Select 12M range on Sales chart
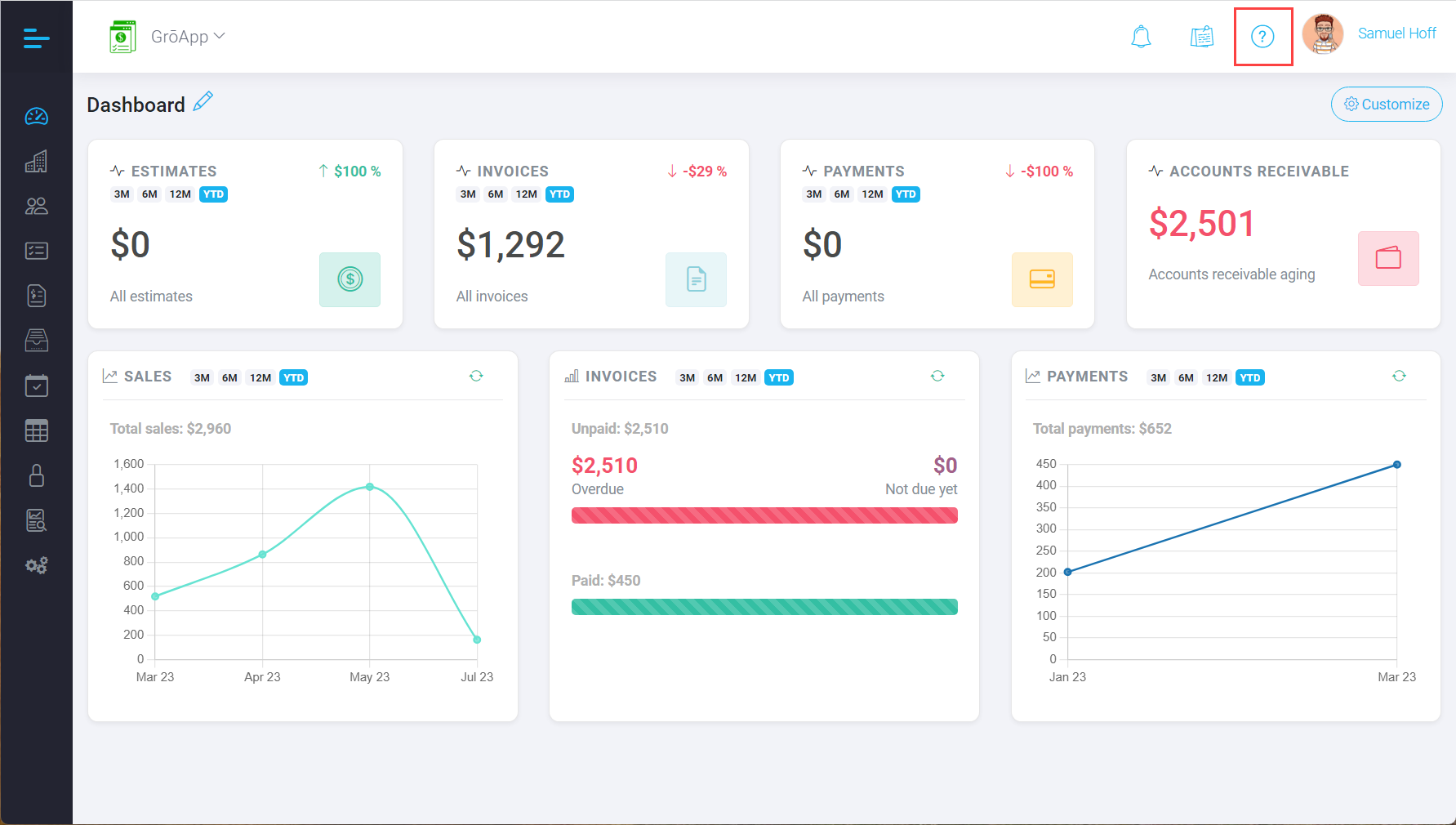 pos(260,377)
